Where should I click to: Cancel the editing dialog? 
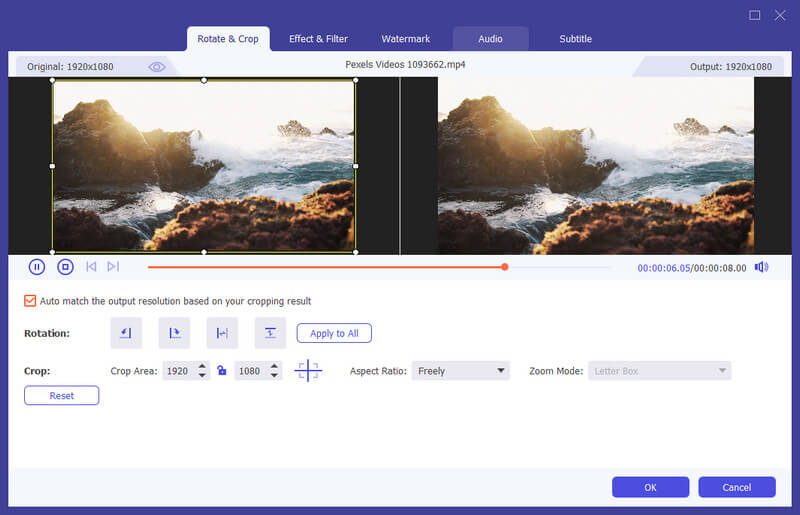click(x=737, y=487)
